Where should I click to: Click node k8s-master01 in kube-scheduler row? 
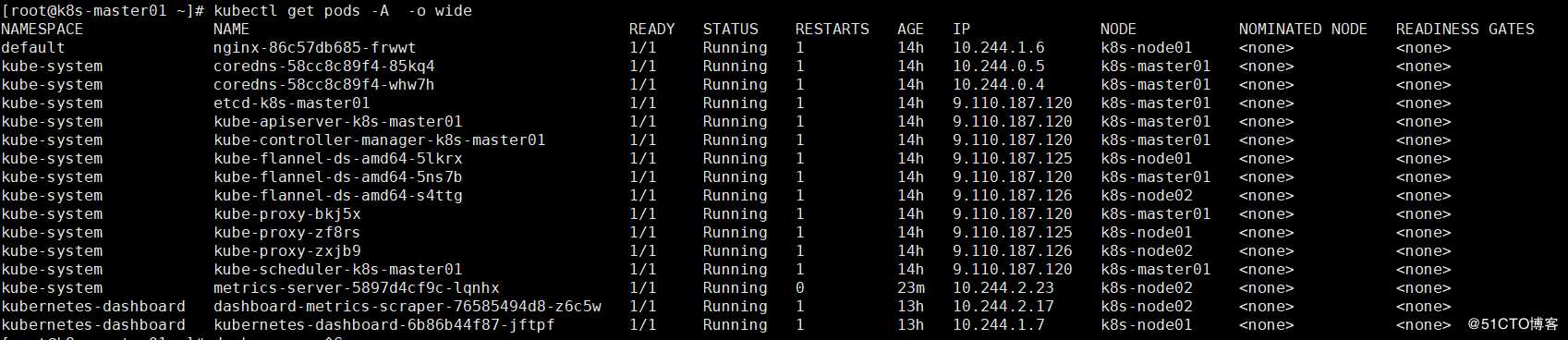[x=1156, y=270]
